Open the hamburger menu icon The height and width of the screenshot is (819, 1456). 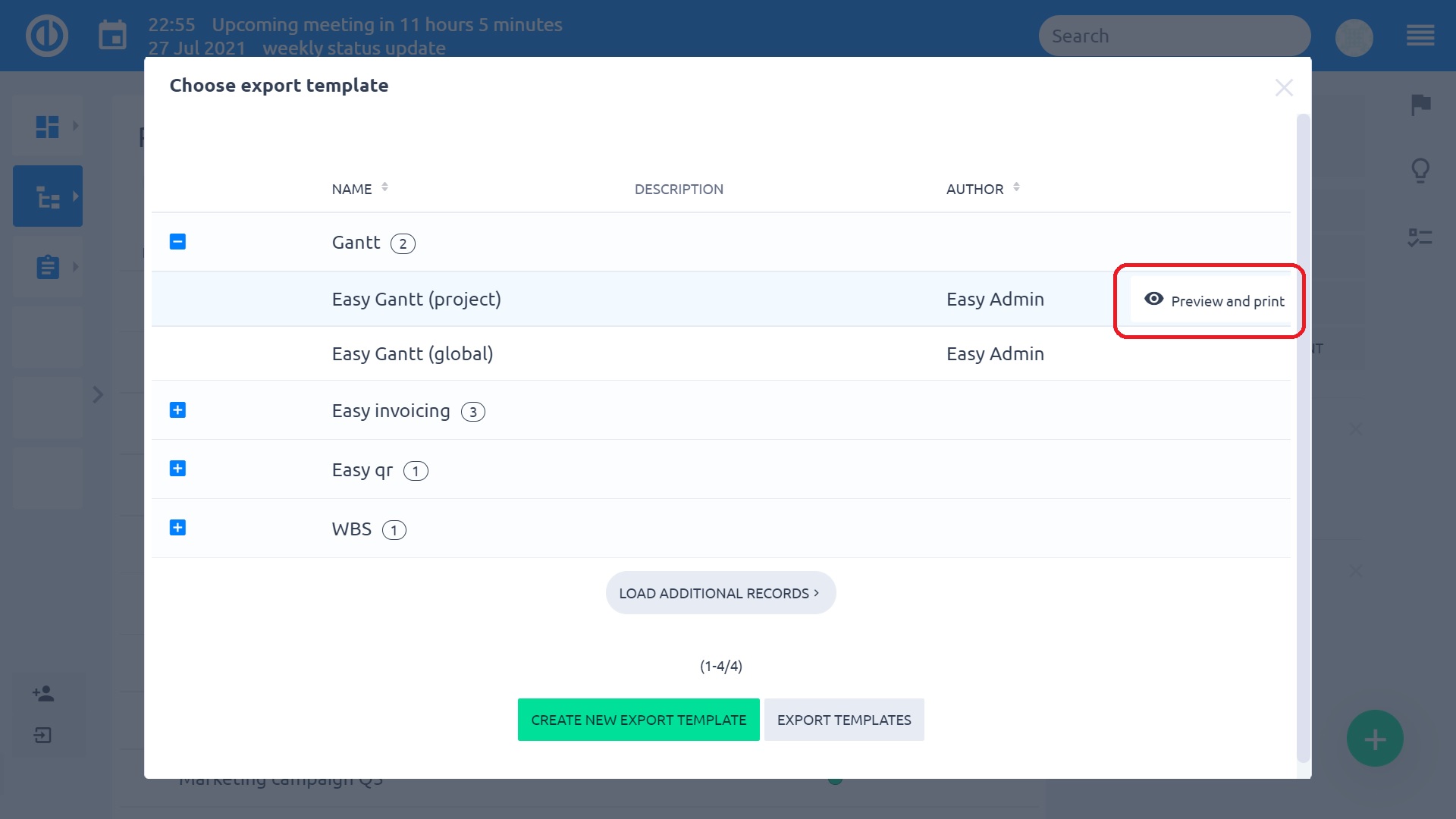(1420, 36)
